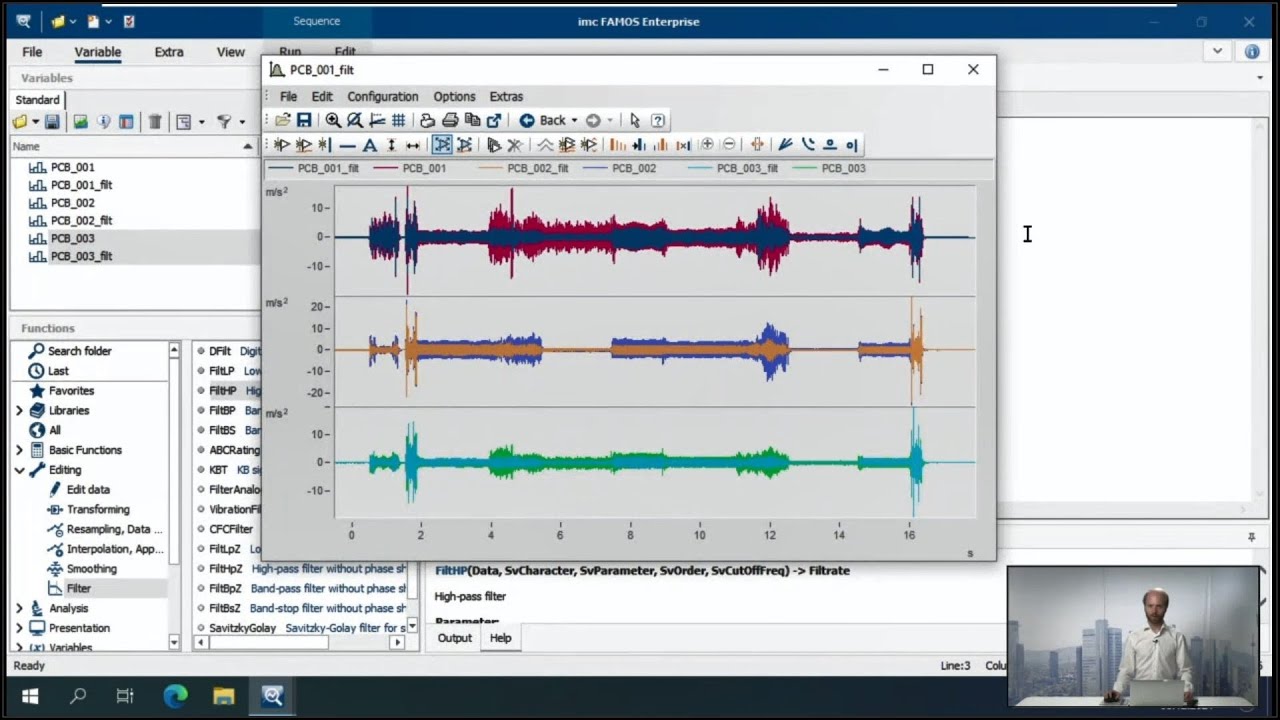This screenshot has height=720, width=1280.
Task: Click the horizontal double-arrow marker icon
Action: pyautogui.click(x=412, y=145)
